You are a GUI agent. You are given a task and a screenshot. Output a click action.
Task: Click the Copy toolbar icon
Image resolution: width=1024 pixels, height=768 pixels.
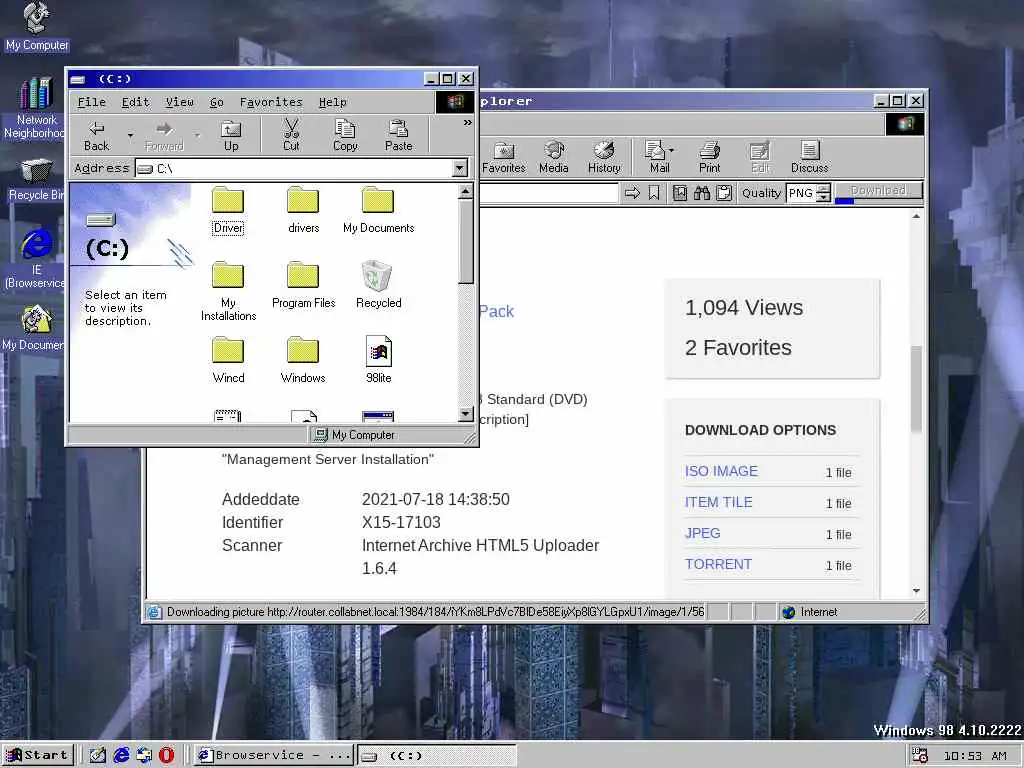(x=345, y=136)
